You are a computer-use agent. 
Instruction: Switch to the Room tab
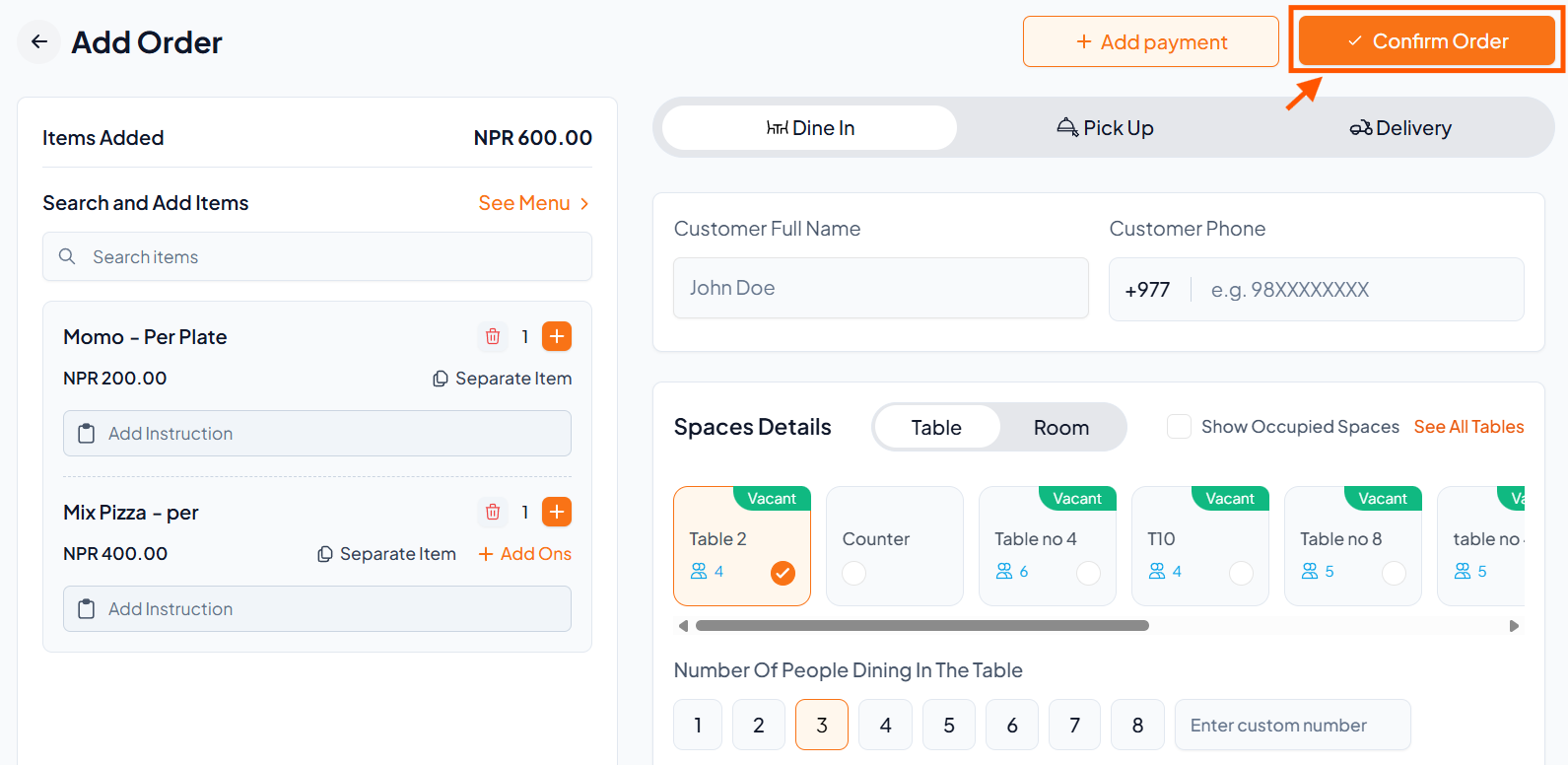(x=1061, y=428)
